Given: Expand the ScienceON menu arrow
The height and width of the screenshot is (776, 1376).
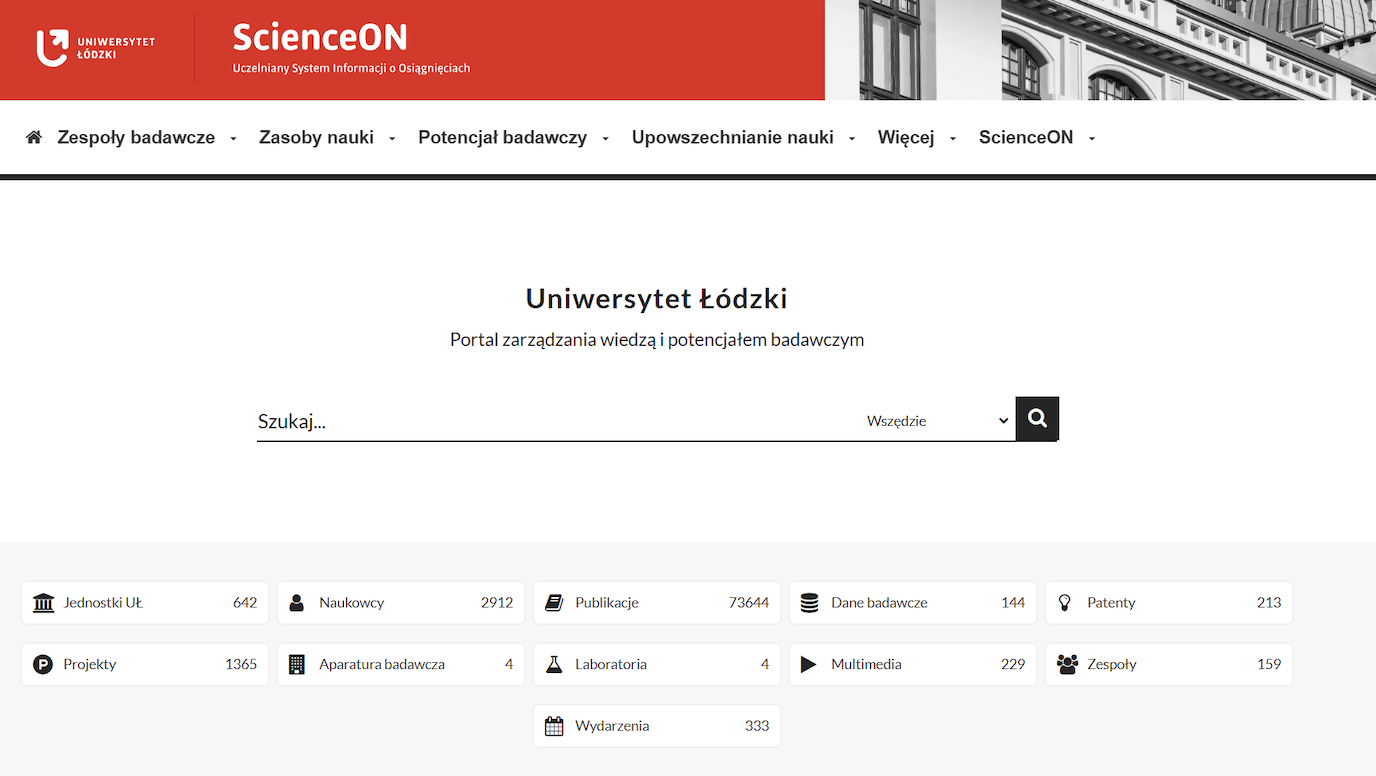Looking at the screenshot, I should pyautogui.click(x=1092, y=139).
